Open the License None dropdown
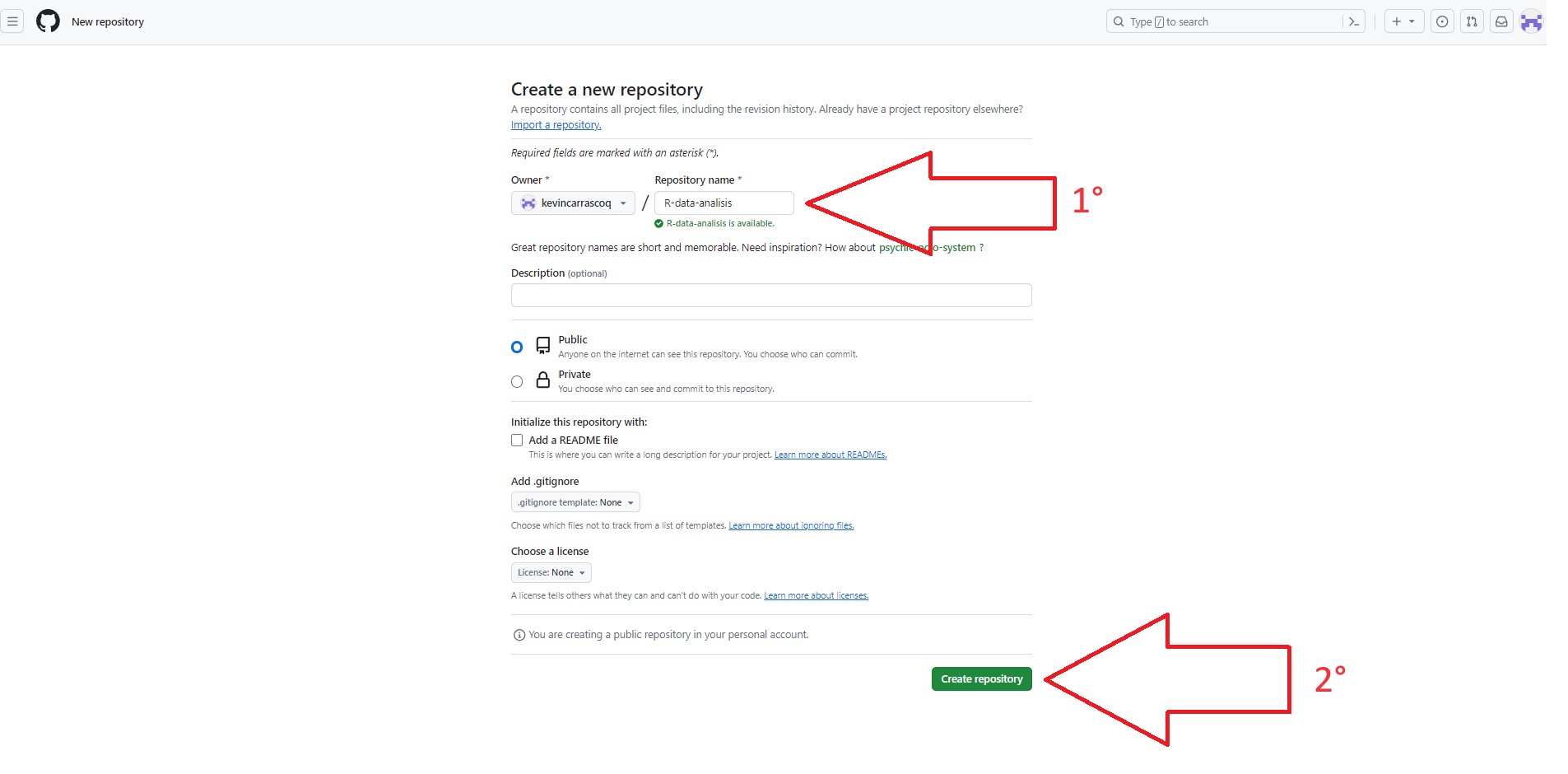This screenshot has height=774, width=1568. (x=551, y=573)
